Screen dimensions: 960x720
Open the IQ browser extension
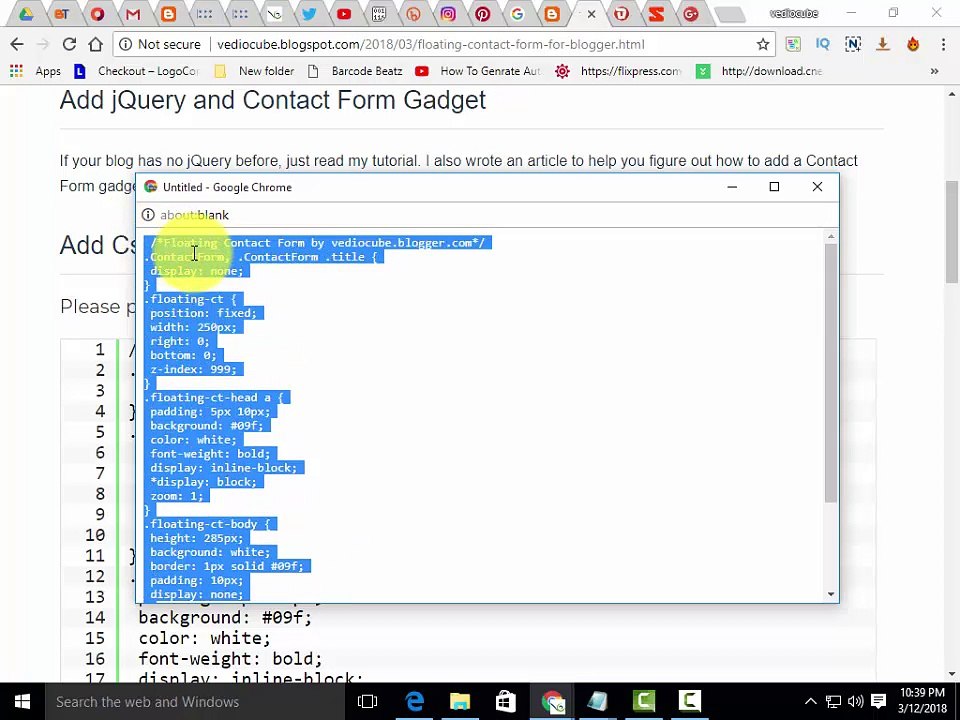coord(823,44)
